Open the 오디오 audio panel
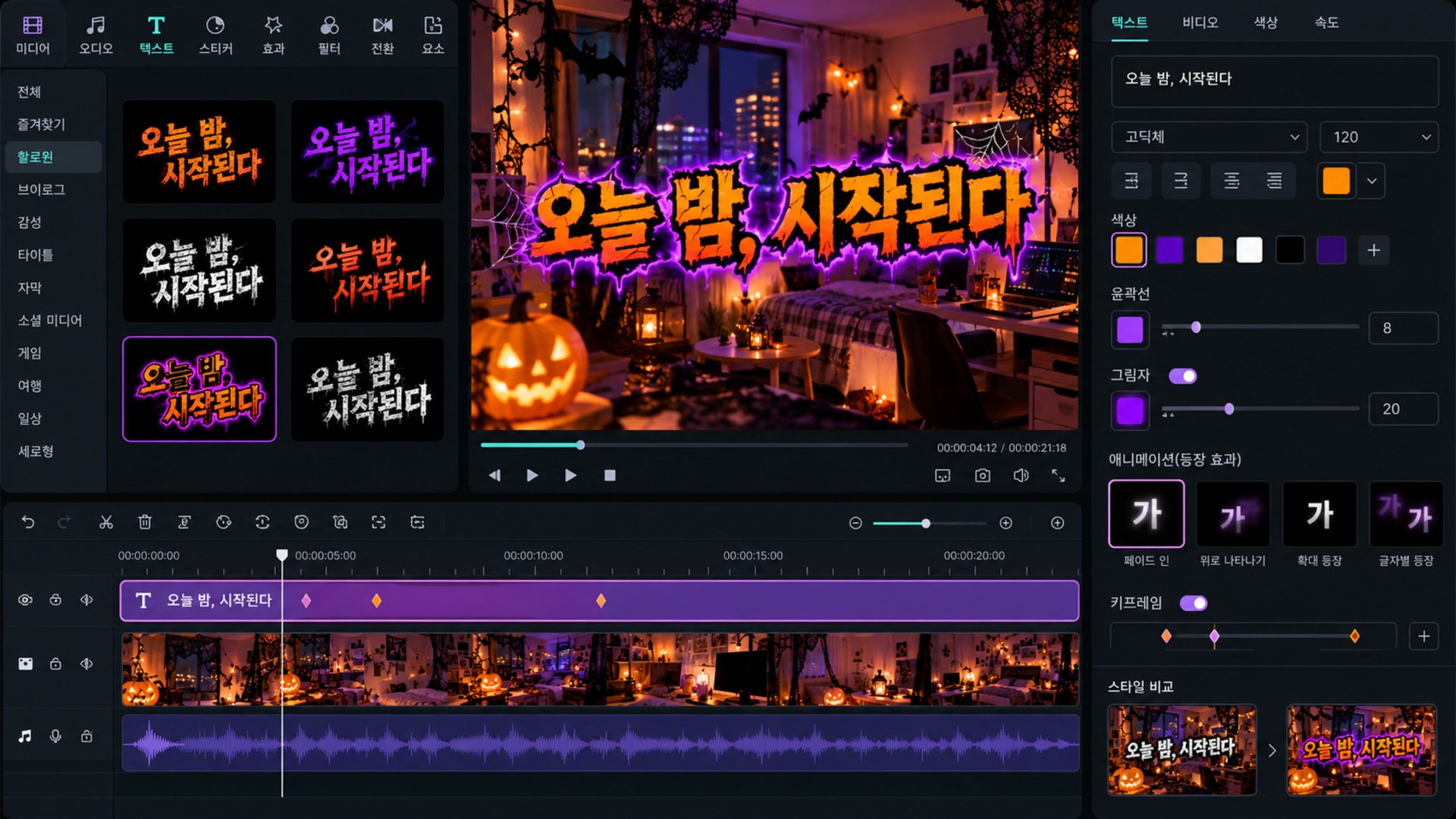The height and width of the screenshot is (819, 1456). (96, 36)
